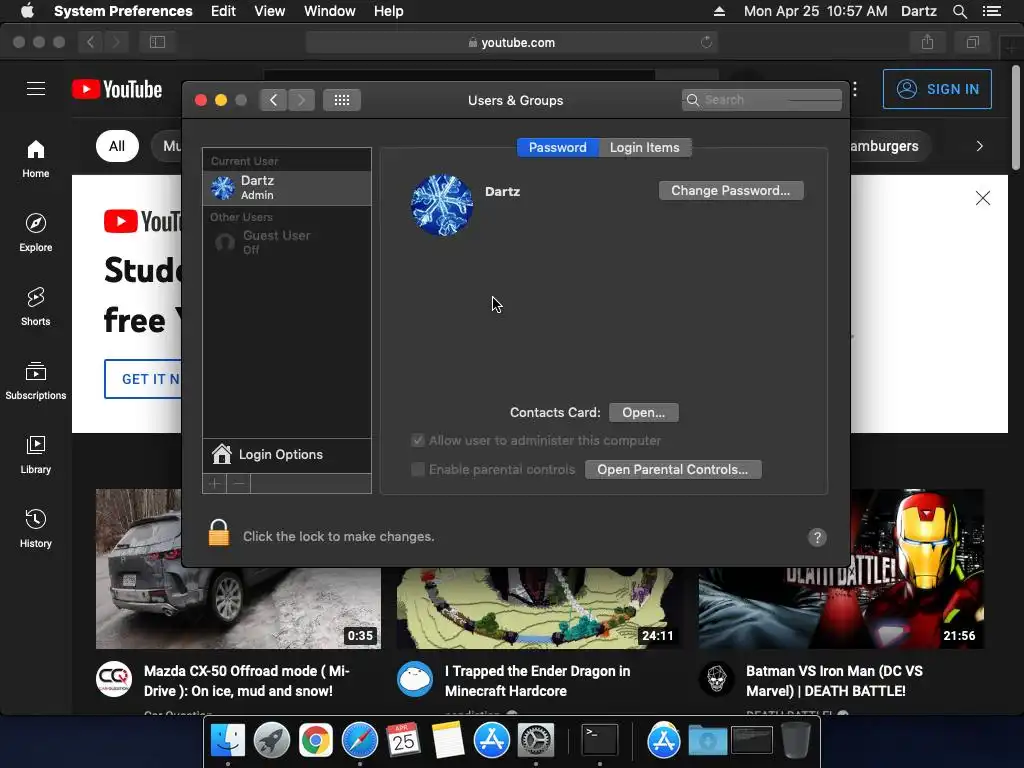
Task: Open History in YouTube sidebar
Action: [35, 528]
